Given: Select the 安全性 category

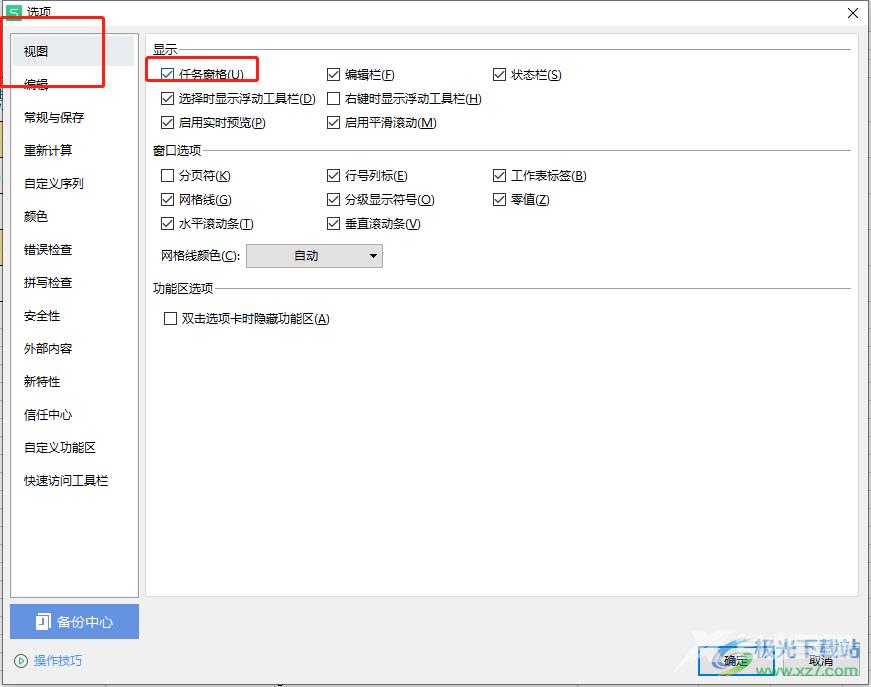Looking at the screenshot, I should point(73,315).
